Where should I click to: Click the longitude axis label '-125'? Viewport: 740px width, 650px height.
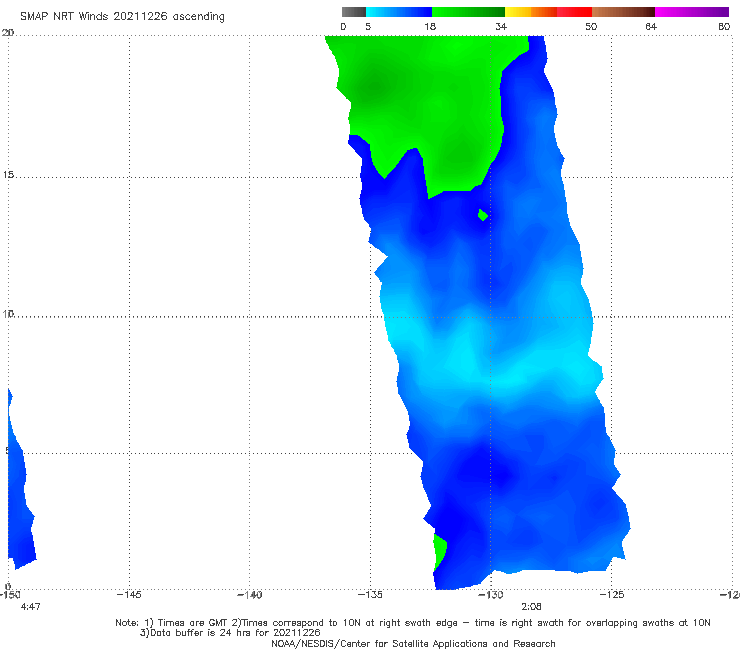click(612, 595)
